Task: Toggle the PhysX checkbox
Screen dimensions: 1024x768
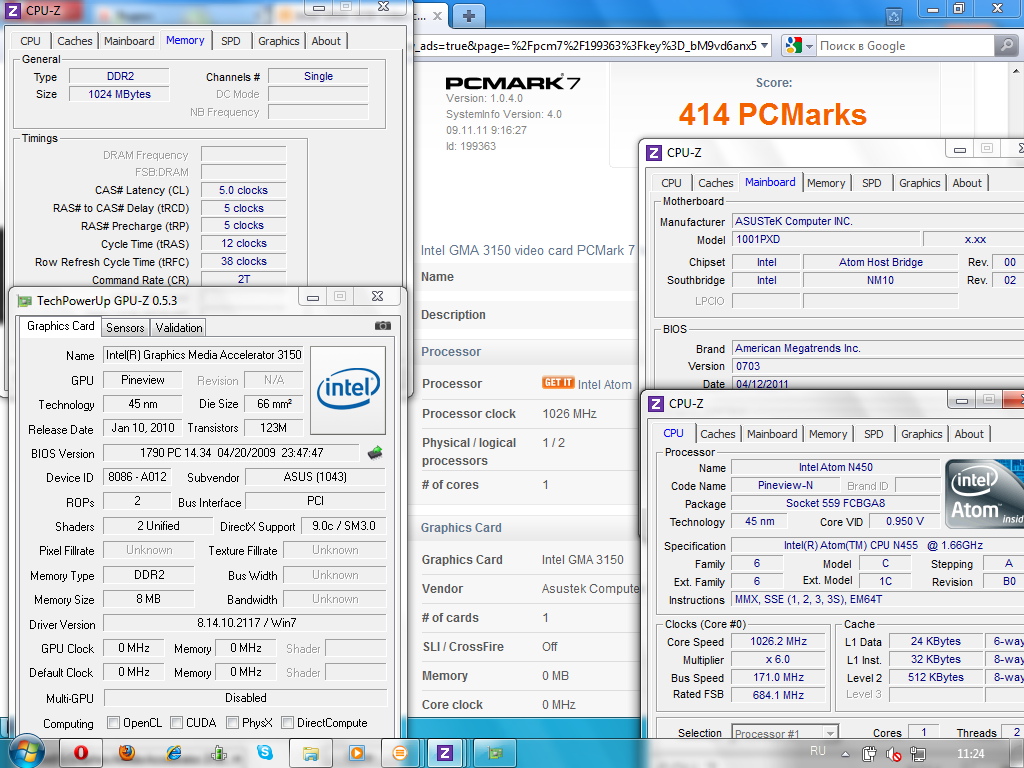Action: (x=232, y=722)
